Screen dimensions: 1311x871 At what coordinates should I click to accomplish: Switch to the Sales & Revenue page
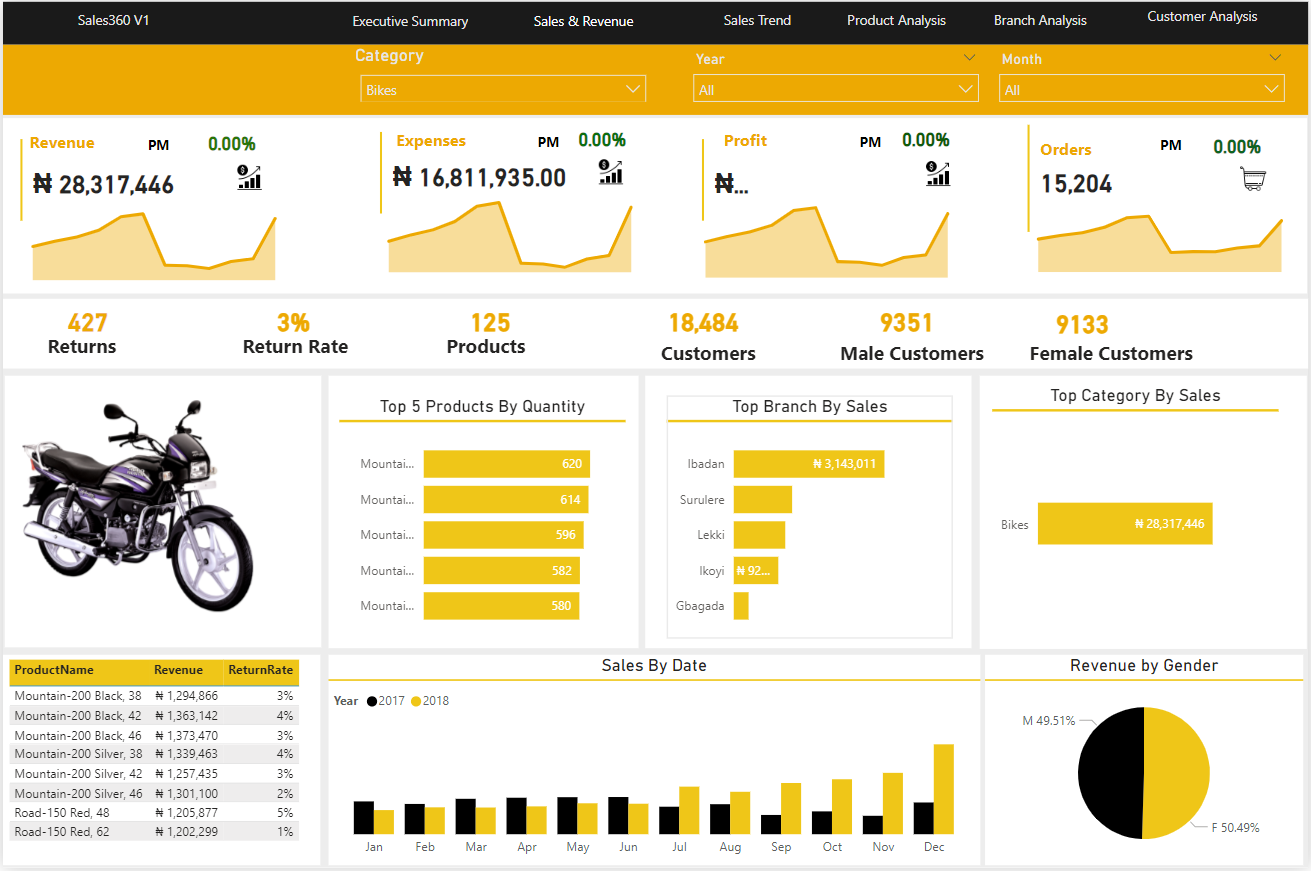click(583, 21)
